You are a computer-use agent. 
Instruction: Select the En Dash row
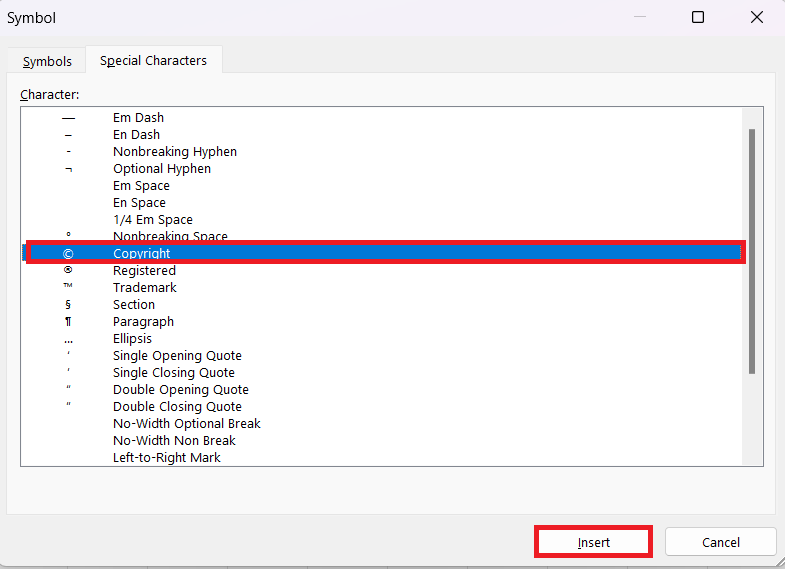(382, 135)
